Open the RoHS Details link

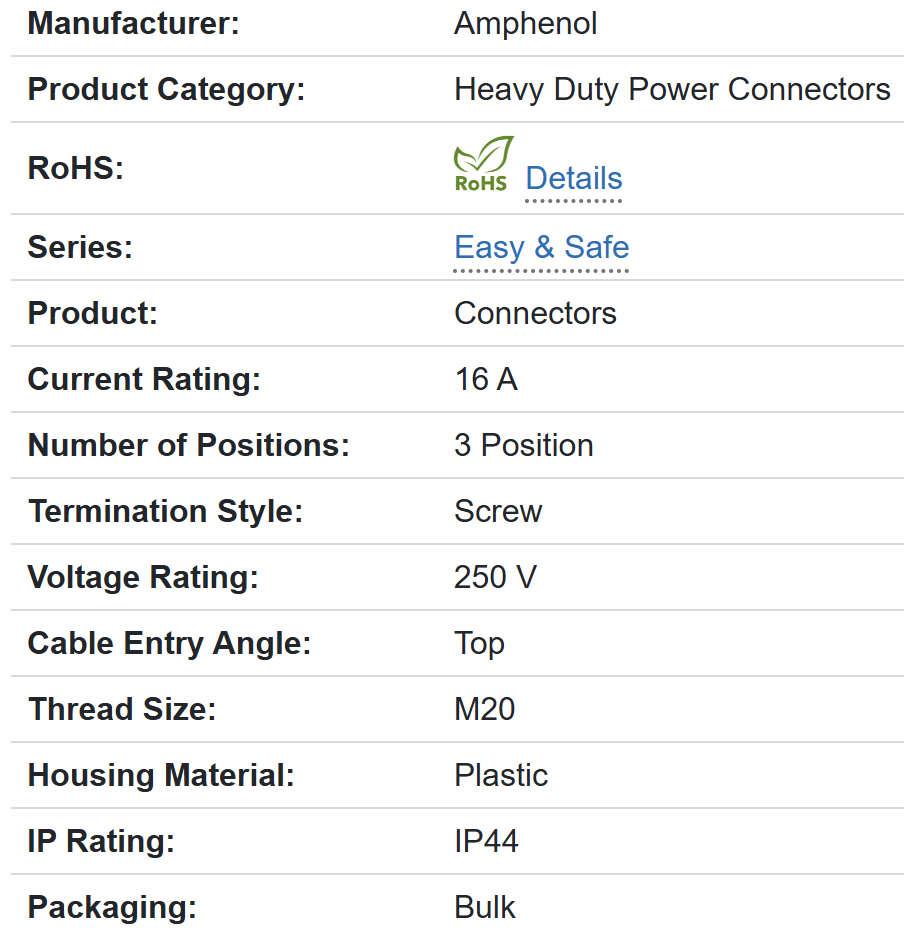click(574, 178)
